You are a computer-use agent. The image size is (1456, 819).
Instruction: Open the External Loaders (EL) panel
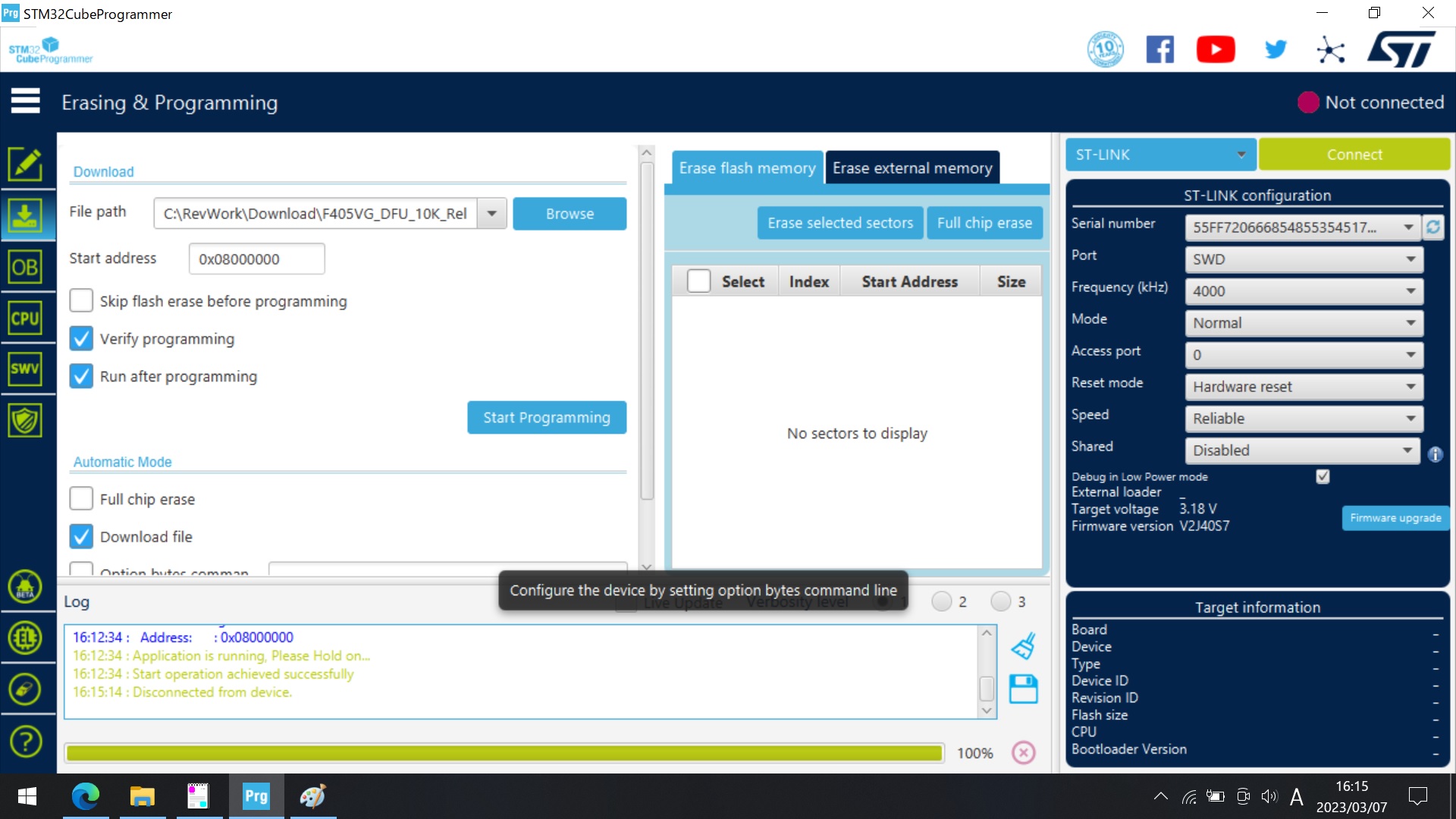tap(25, 638)
